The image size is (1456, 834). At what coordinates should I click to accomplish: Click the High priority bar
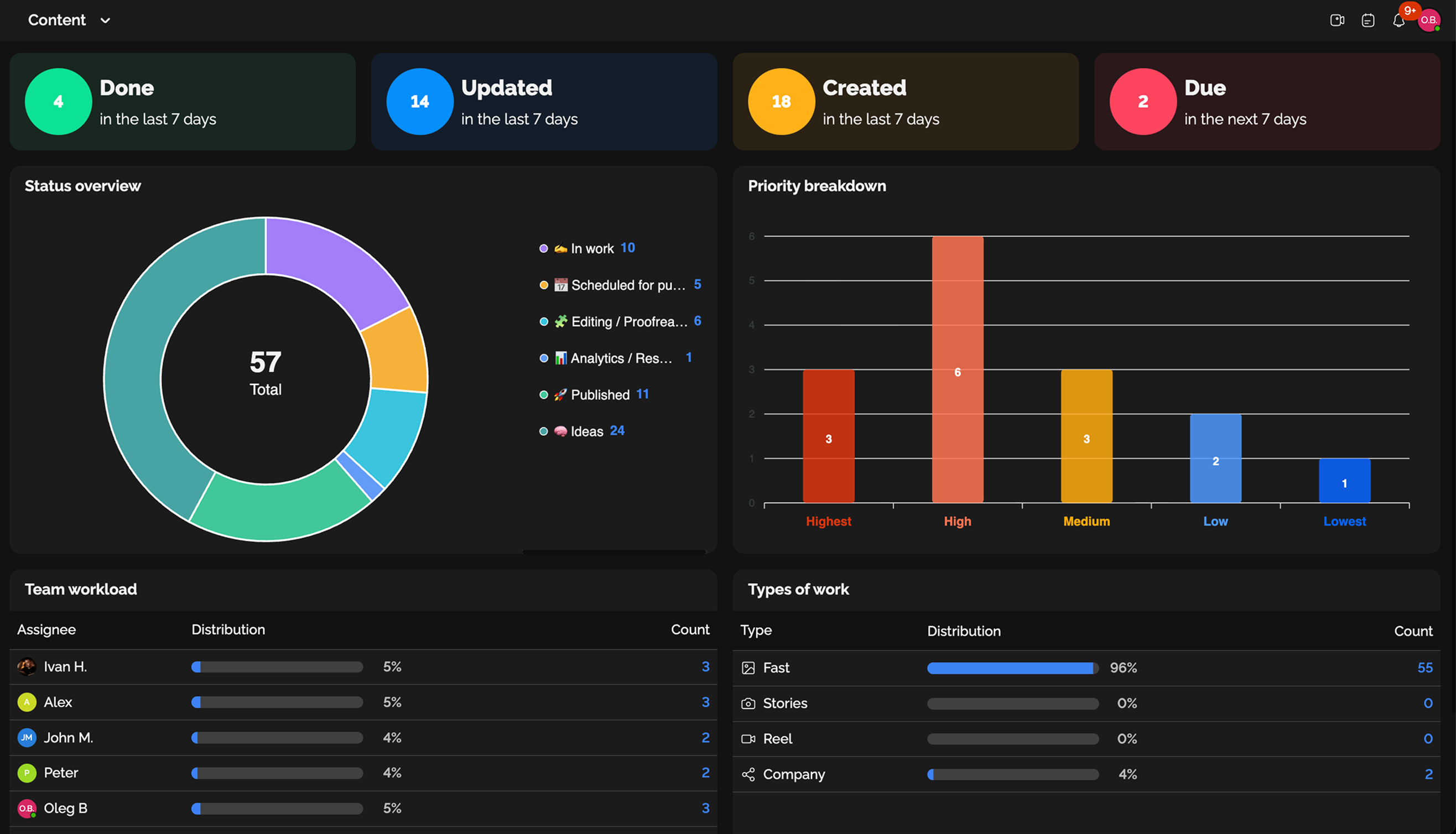957,369
